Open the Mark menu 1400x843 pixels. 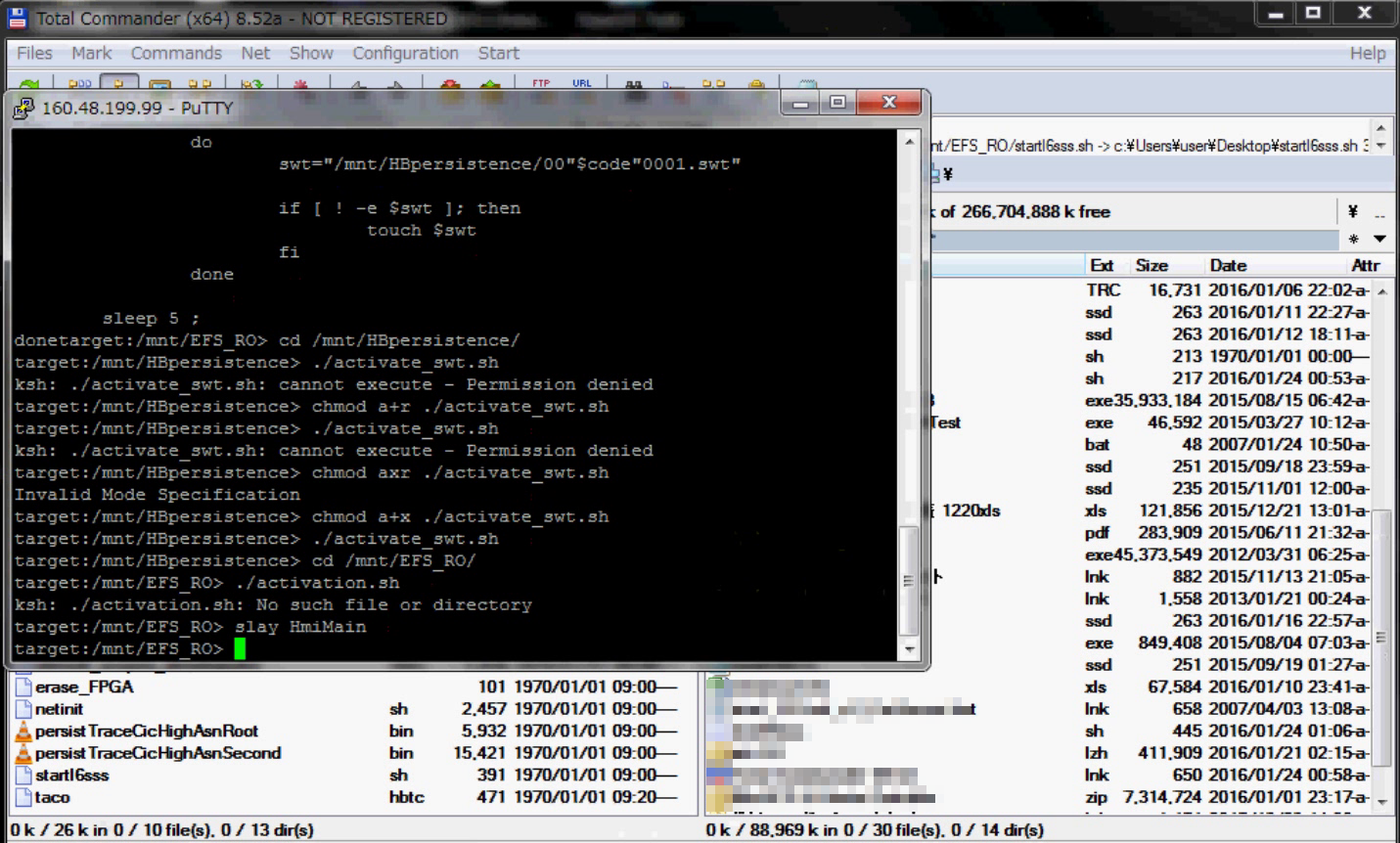tap(91, 53)
